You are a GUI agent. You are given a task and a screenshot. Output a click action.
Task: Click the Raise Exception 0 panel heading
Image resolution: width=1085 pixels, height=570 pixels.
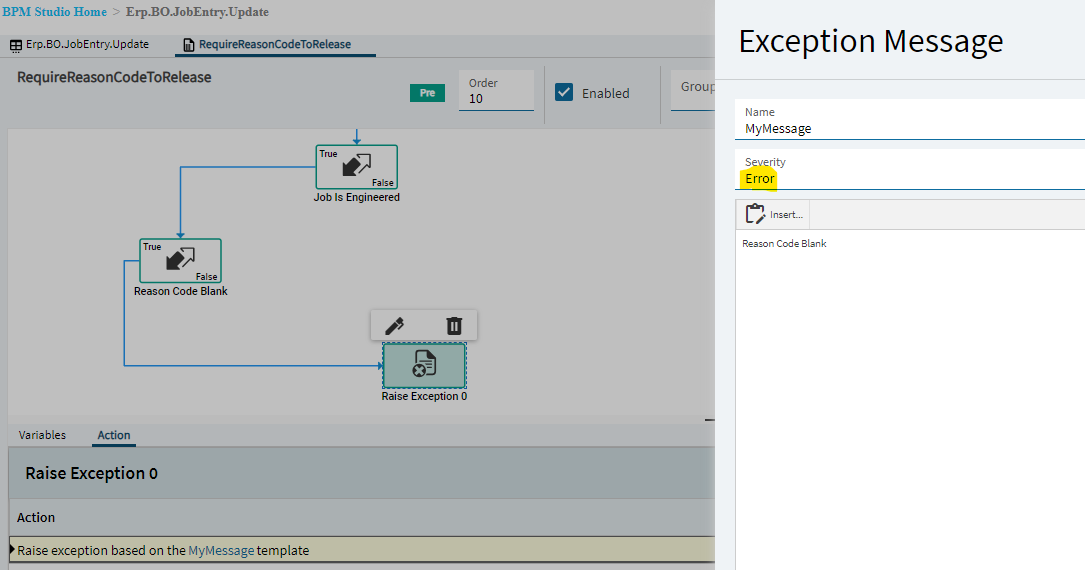click(x=91, y=473)
